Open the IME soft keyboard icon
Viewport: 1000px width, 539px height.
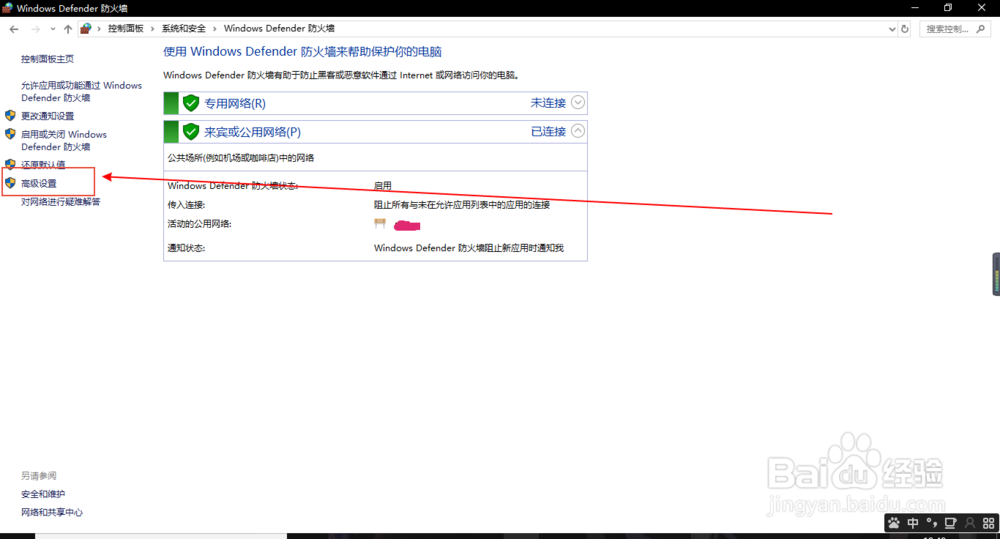950,524
